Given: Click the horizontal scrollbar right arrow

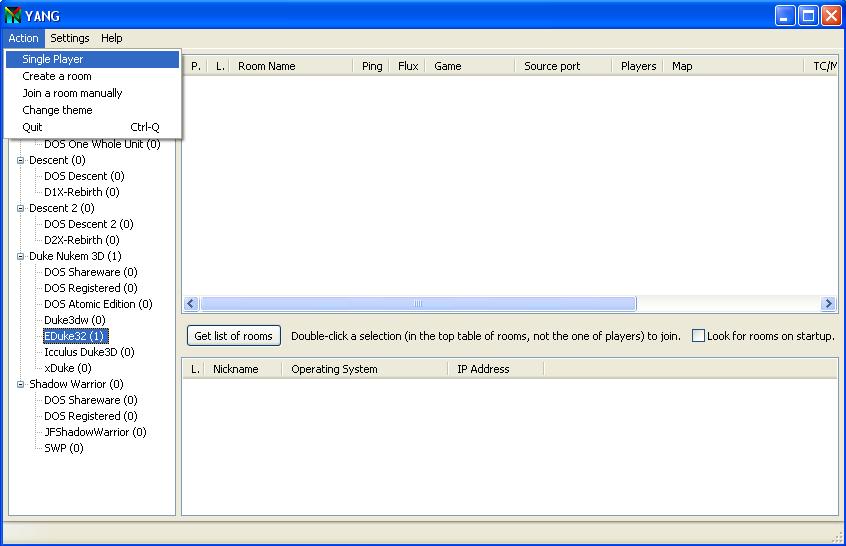Looking at the screenshot, I should (828, 304).
